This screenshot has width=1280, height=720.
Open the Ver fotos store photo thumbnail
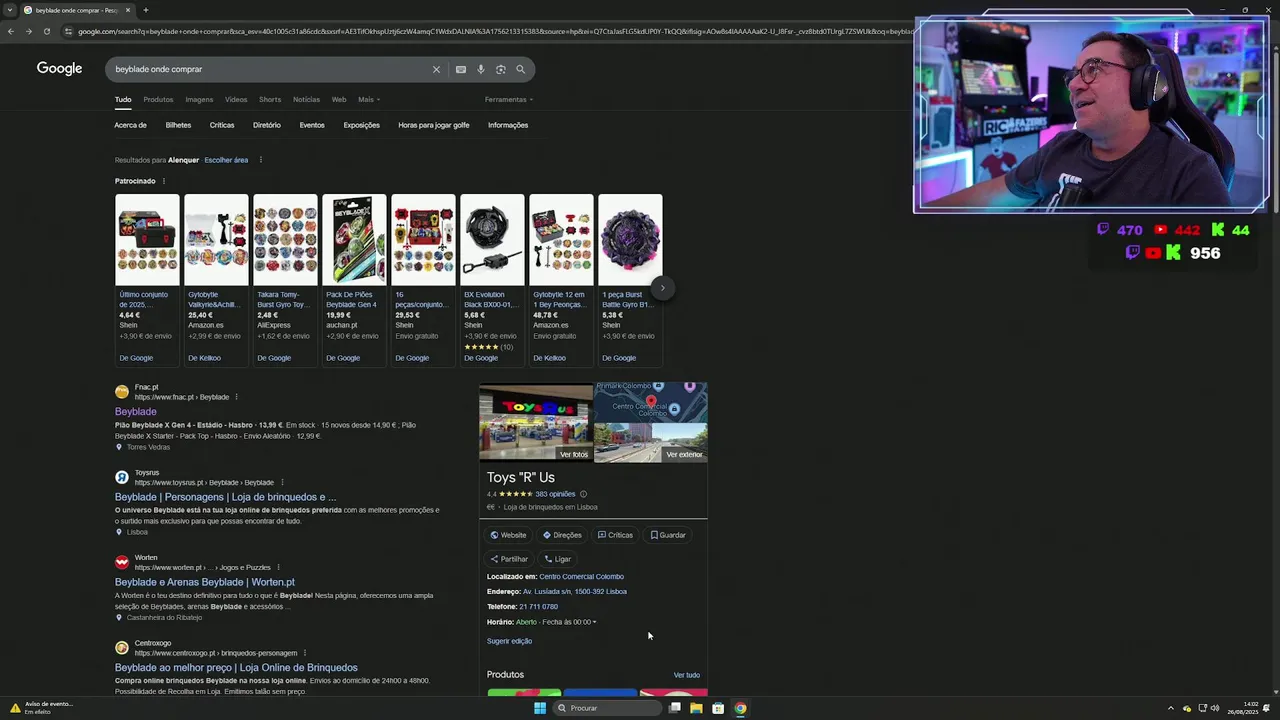point(536,422)
